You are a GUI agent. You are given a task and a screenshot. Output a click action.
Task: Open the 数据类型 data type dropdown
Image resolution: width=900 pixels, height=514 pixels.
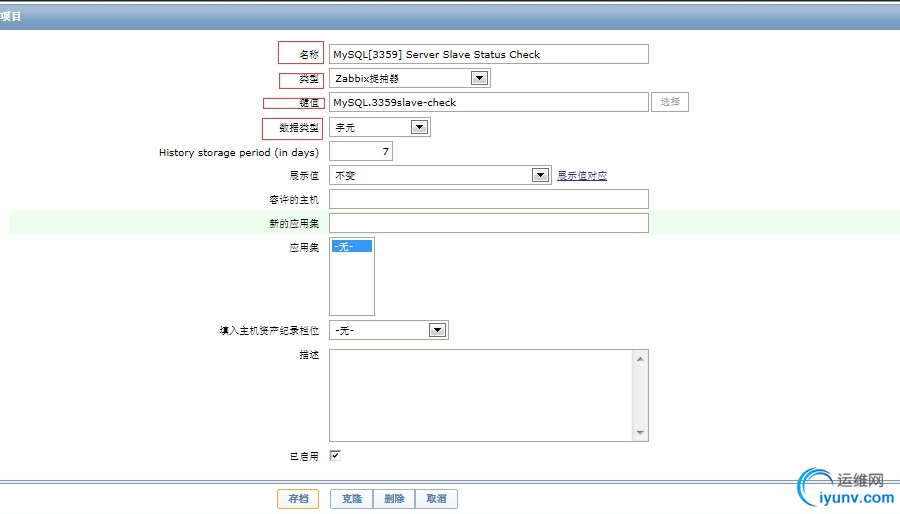point(379,127)
